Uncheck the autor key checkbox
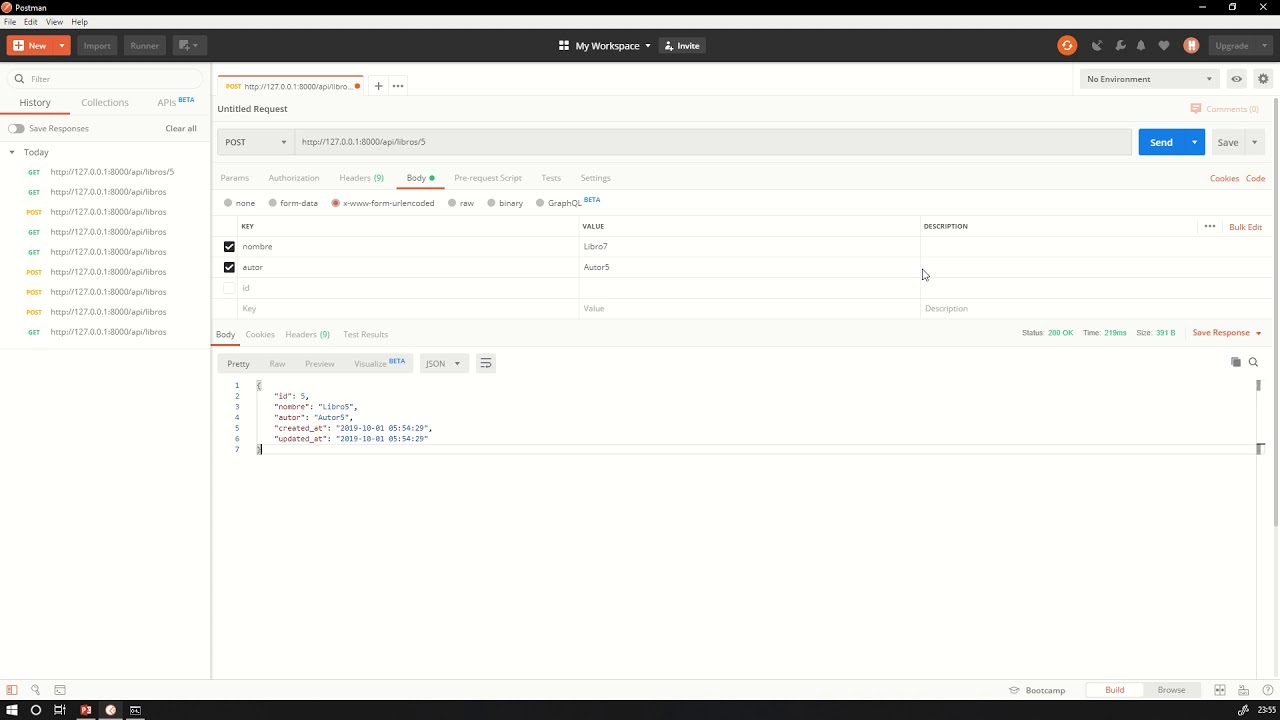 click(x=229, y=267)
